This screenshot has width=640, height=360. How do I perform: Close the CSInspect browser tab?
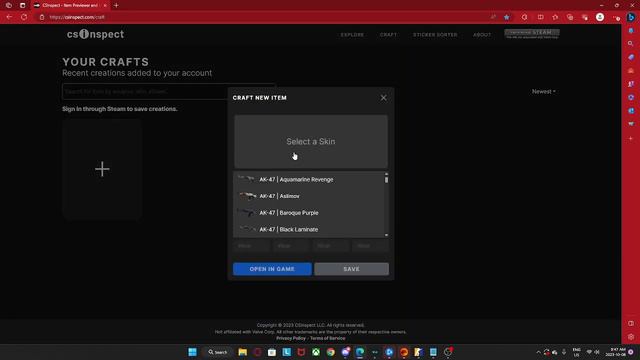(105, 5)
